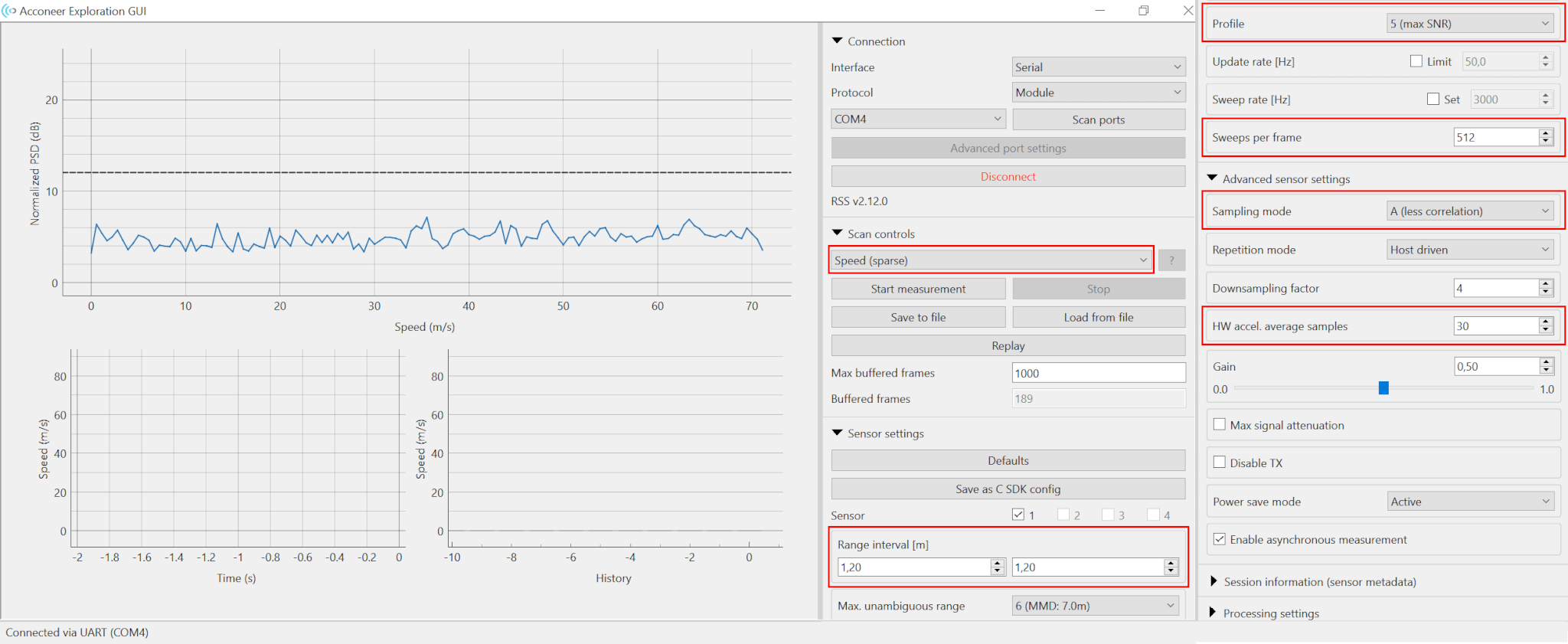Open the Speed (sparse) service dropdown

click(x=991, y=260)
